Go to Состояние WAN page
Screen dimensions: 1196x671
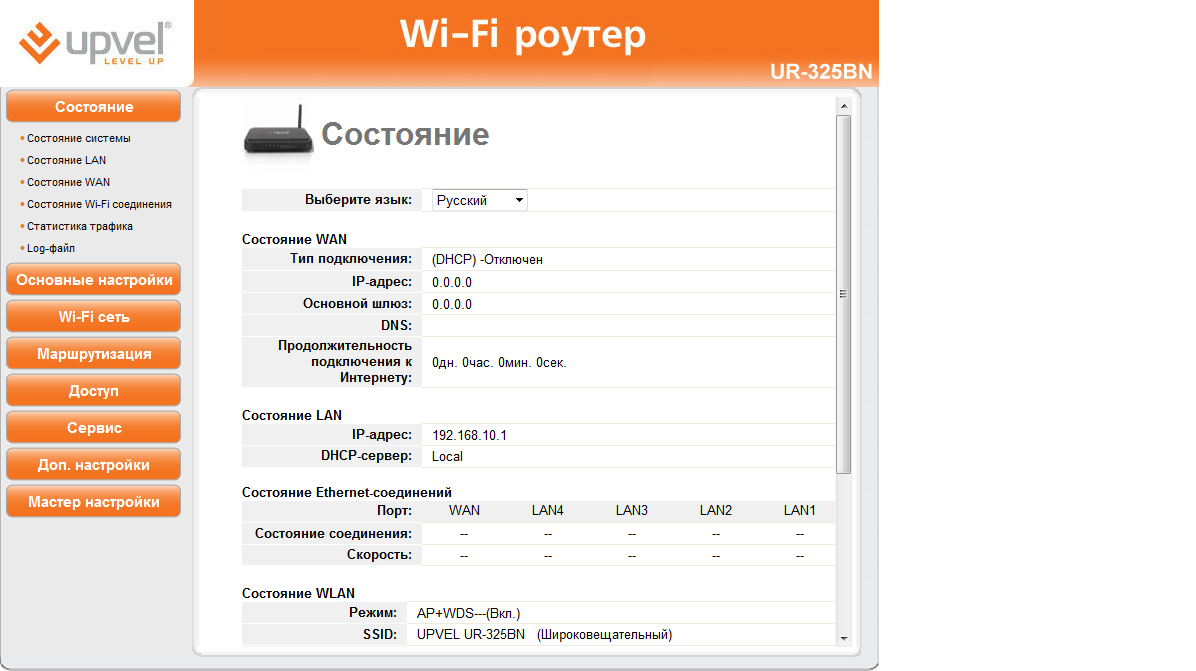69,182
